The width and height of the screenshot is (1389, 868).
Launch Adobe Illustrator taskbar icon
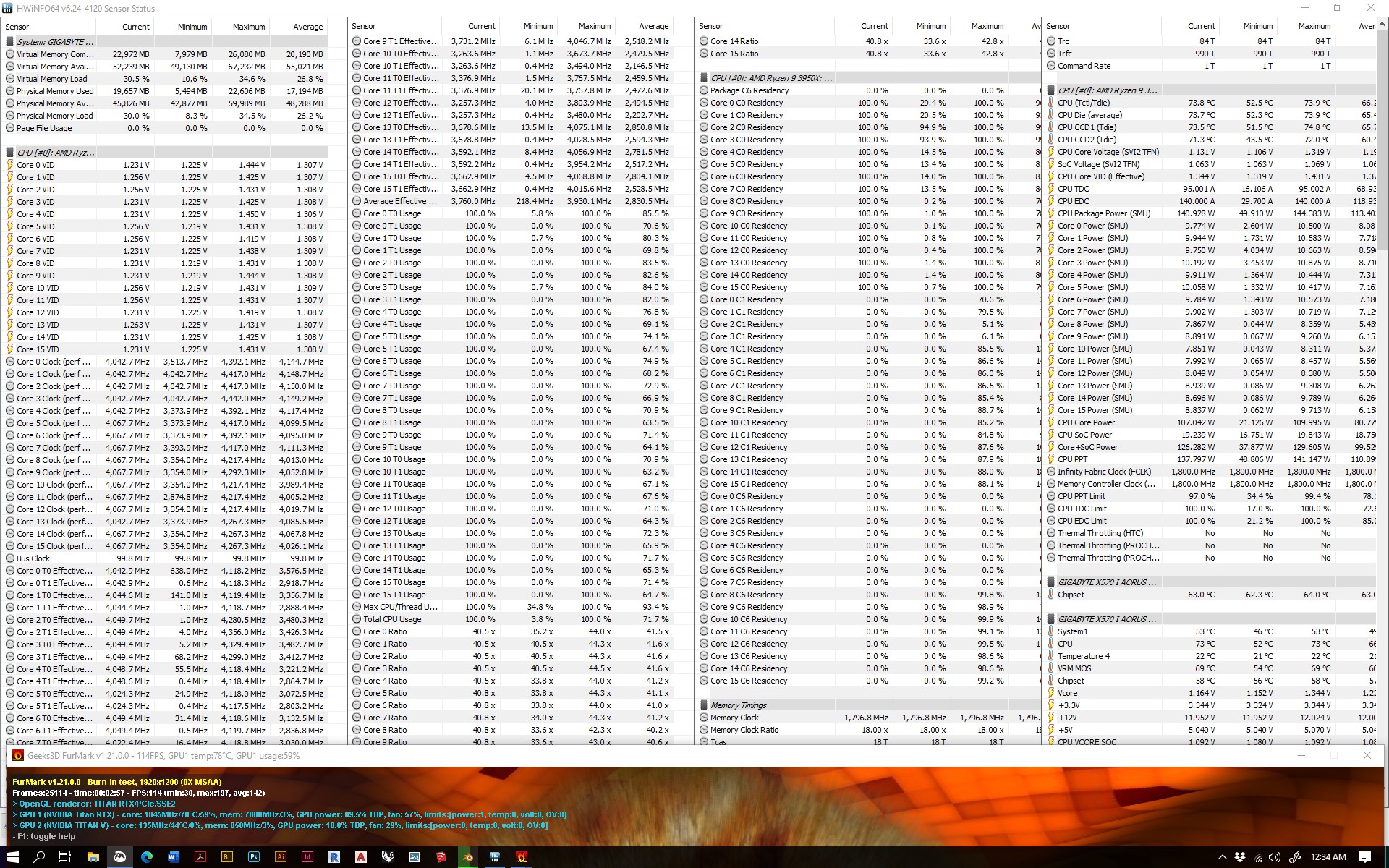(x=281, y=857)
